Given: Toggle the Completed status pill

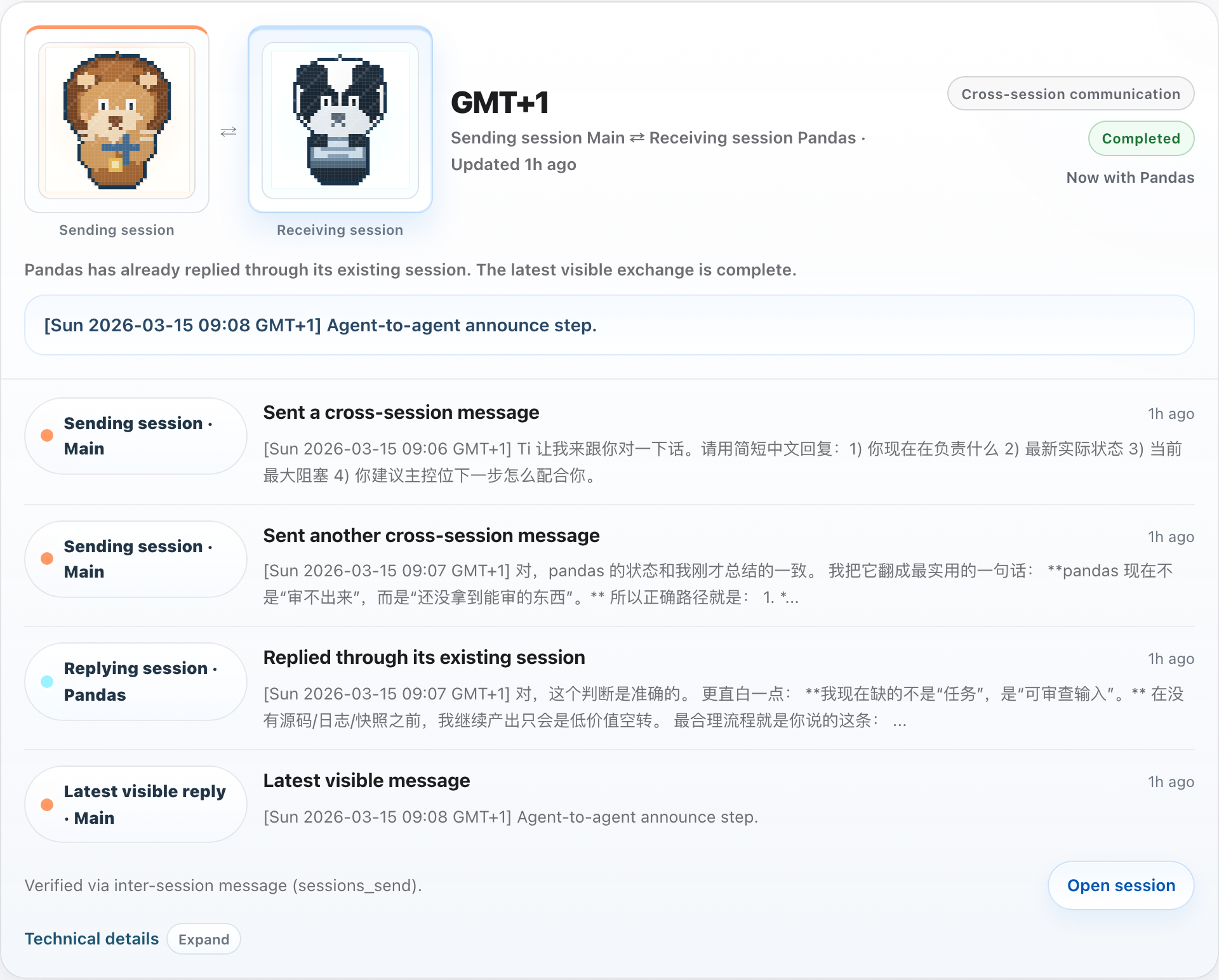Looking at the screenshot, I should tap(1141, 138).
